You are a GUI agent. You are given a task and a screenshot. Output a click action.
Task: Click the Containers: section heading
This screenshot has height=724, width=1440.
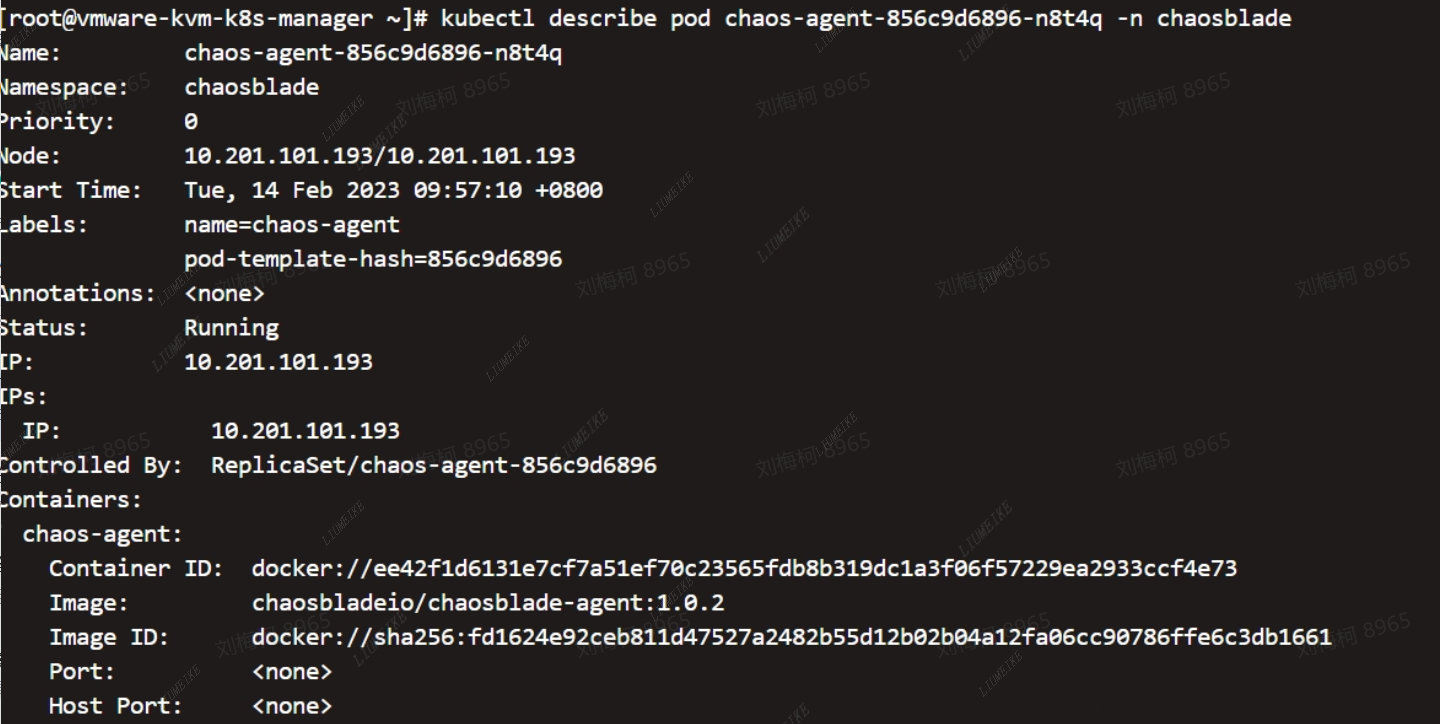point(71,499)
